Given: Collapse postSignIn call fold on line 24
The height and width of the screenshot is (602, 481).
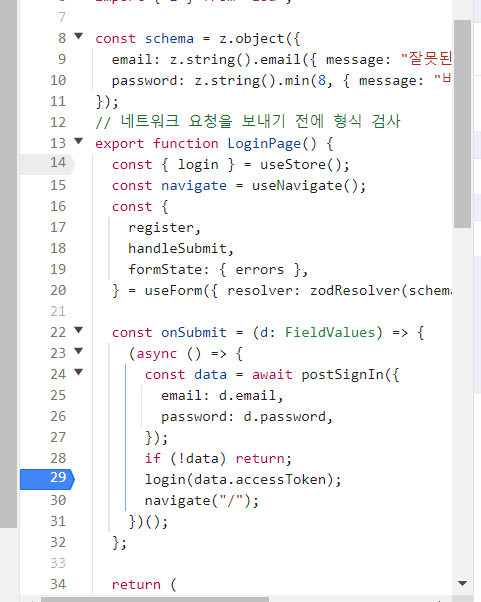Looking at the screenshot, I should coord(78,372).
